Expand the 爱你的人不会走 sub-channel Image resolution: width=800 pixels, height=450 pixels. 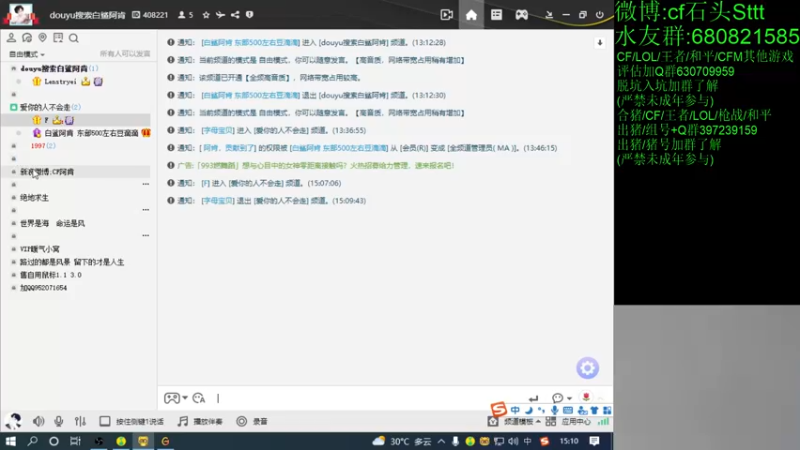tap(14, 107)
